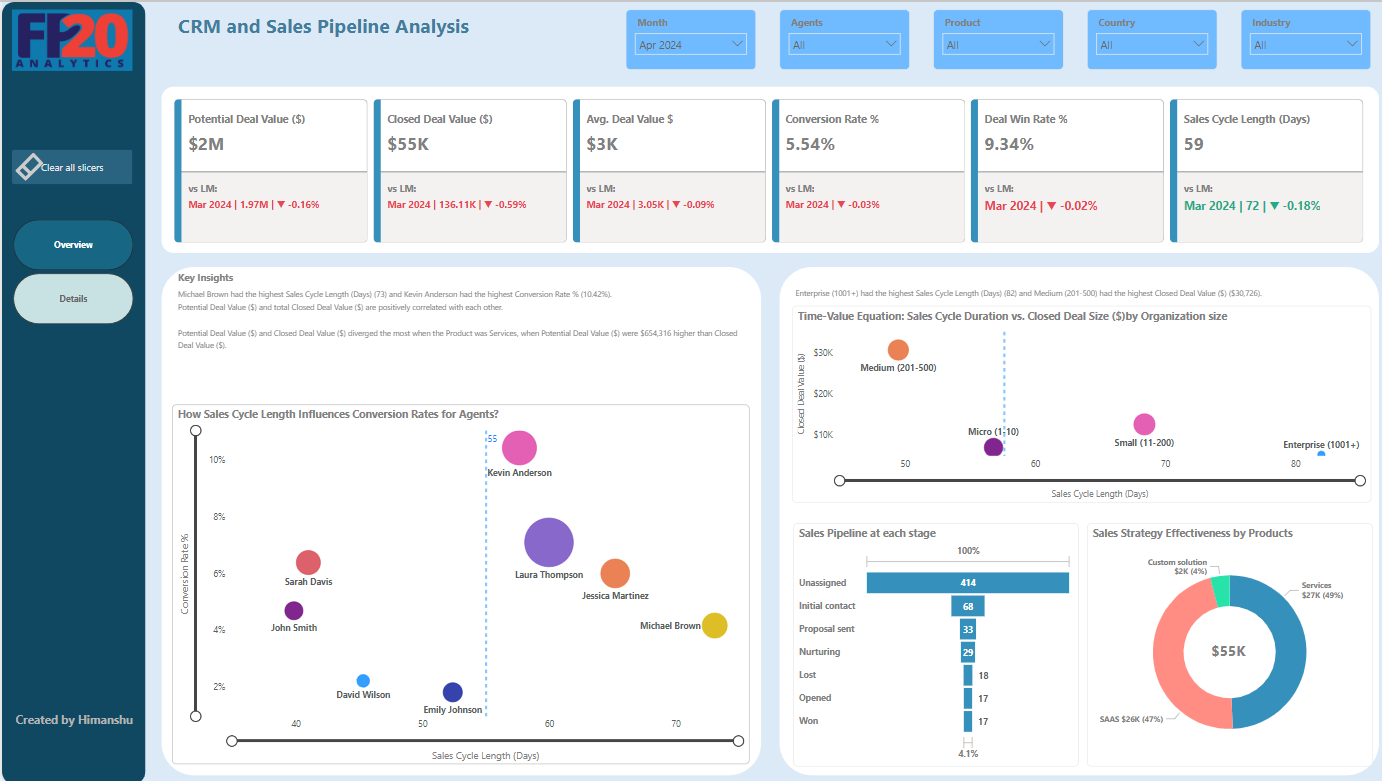Expand the Agents filter dropdown
Screen dimensions: 1382x781
click(845, 44)
